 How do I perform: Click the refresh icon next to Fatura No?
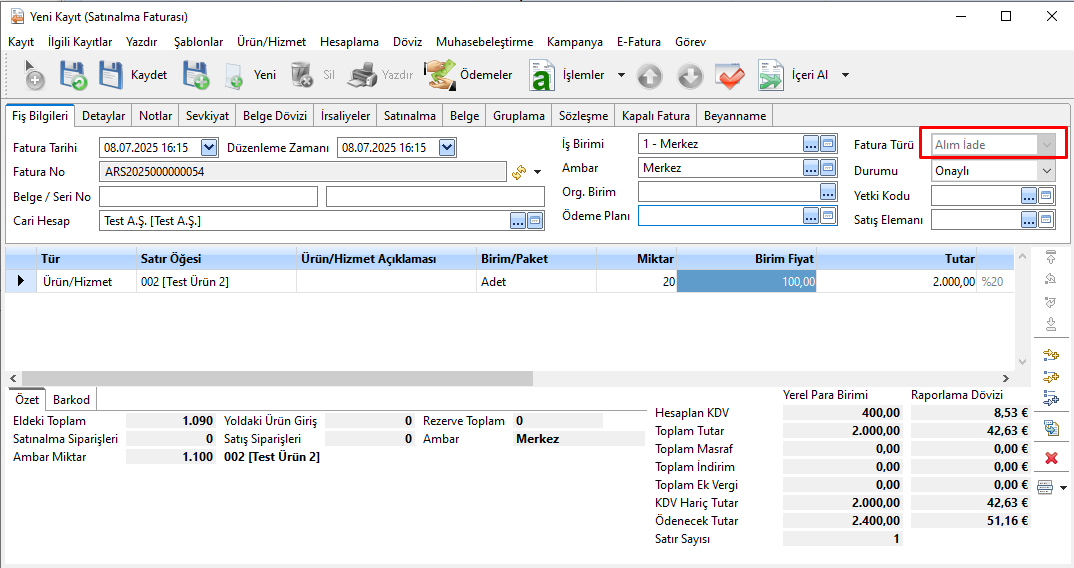point(519,172)
